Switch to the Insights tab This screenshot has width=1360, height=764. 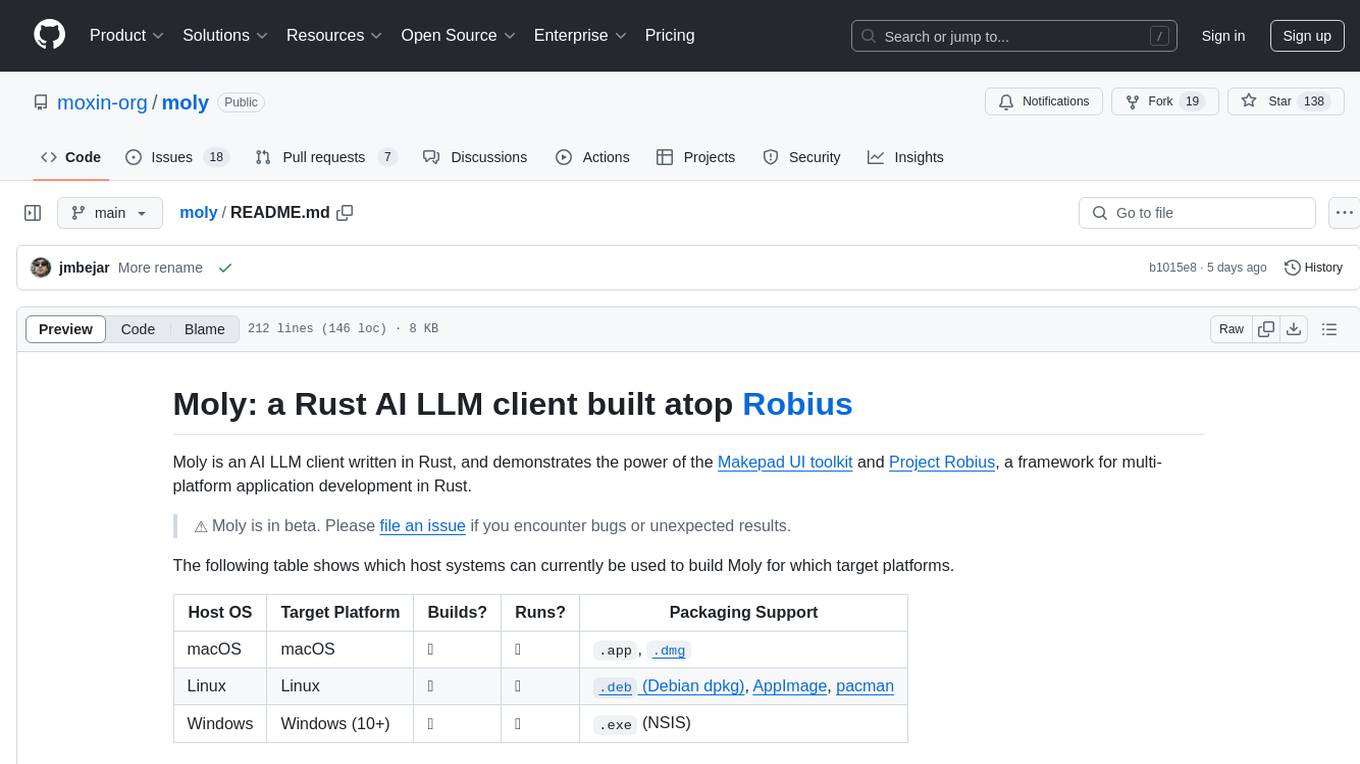coord(905,157)
